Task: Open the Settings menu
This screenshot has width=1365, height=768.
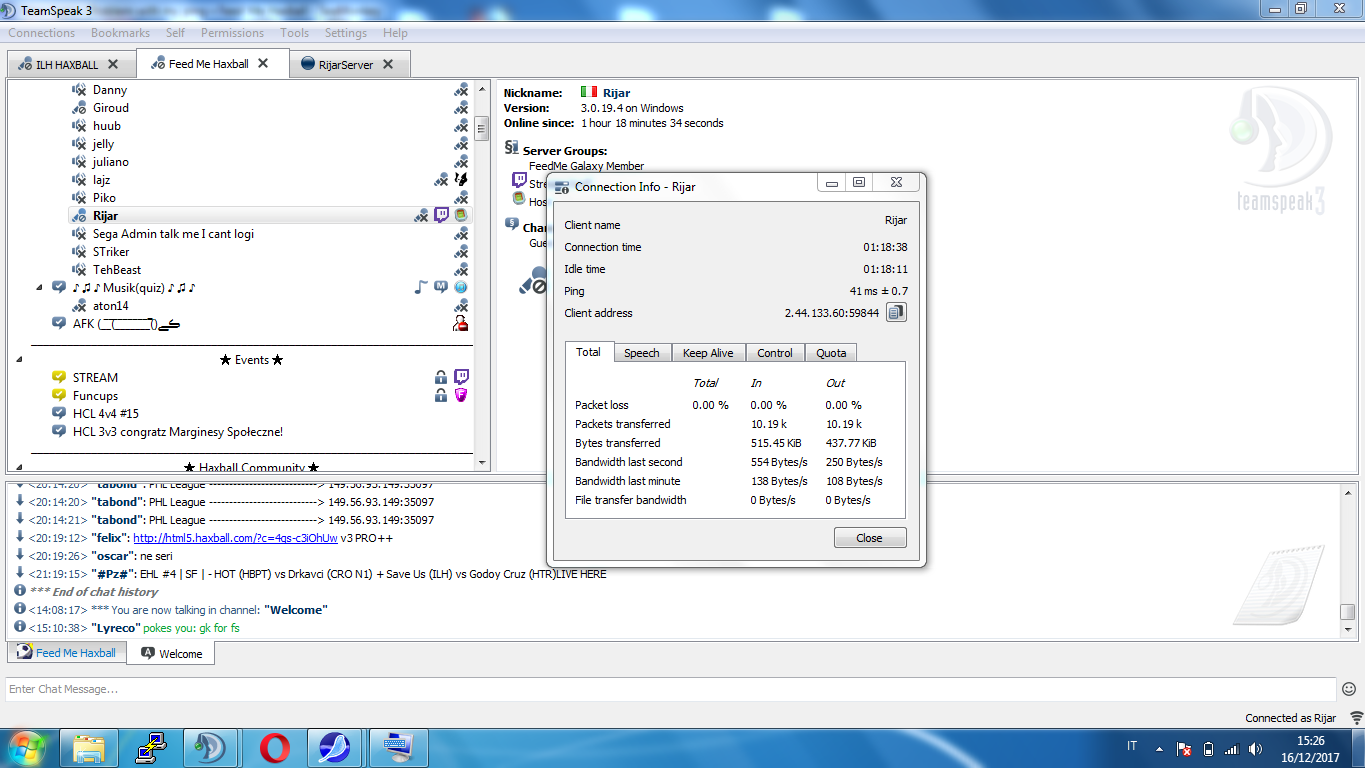Action: click(346, 33)
